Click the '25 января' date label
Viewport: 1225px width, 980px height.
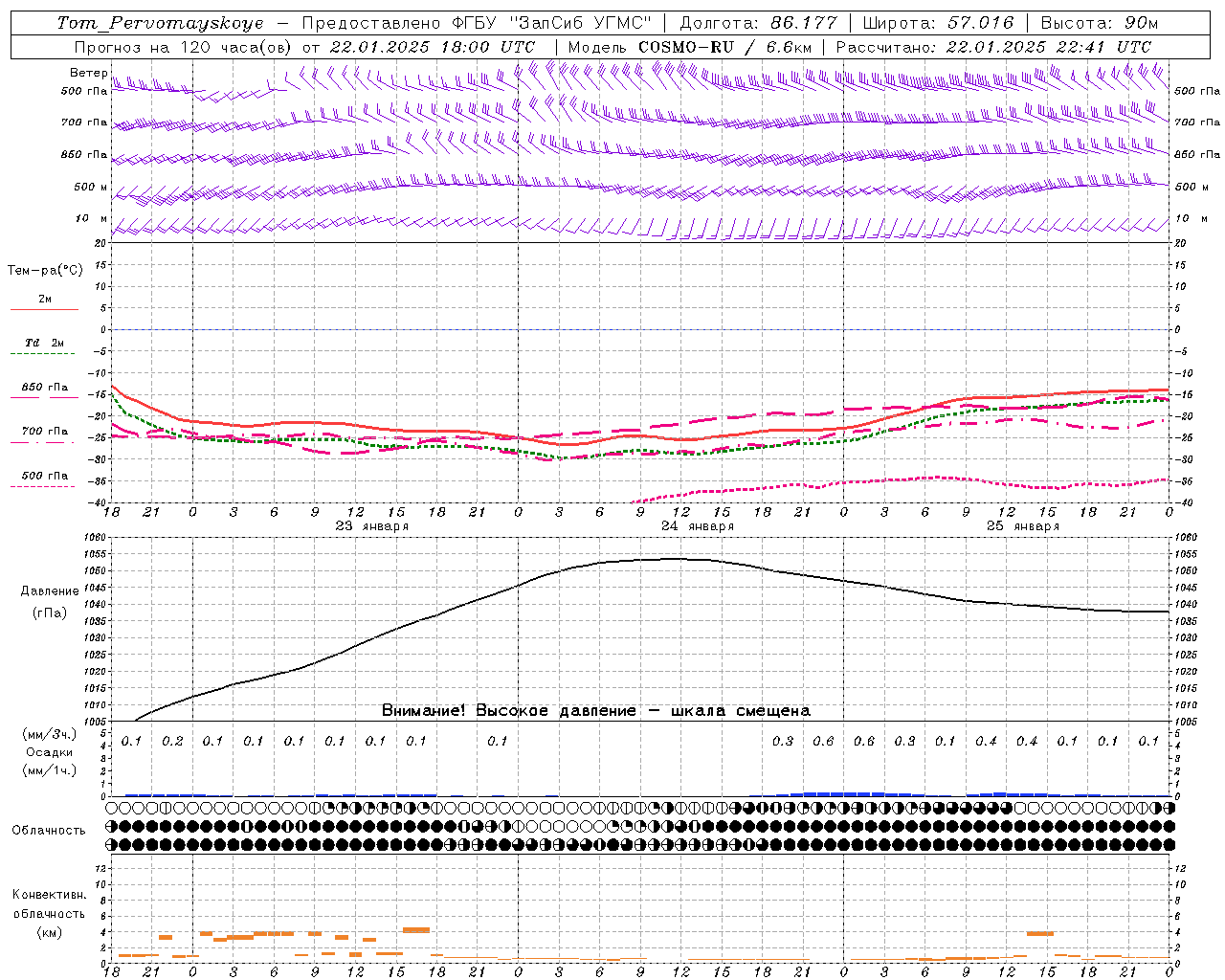(1022, 526)
